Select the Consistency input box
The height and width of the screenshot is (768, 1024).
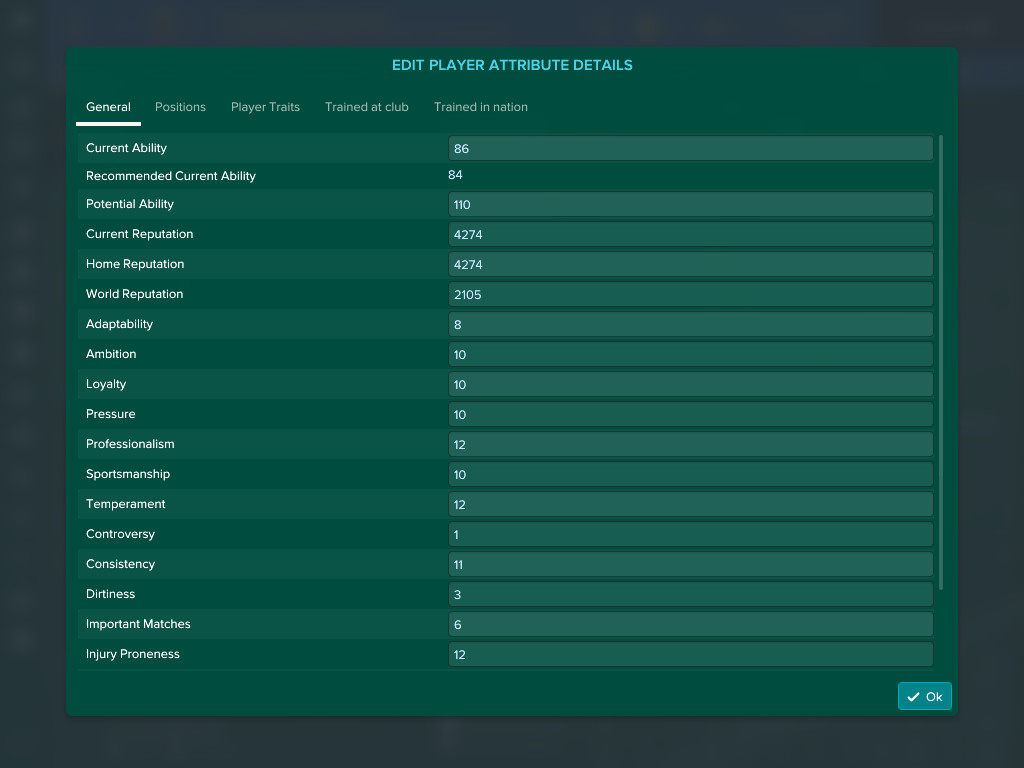coord(690,564)
